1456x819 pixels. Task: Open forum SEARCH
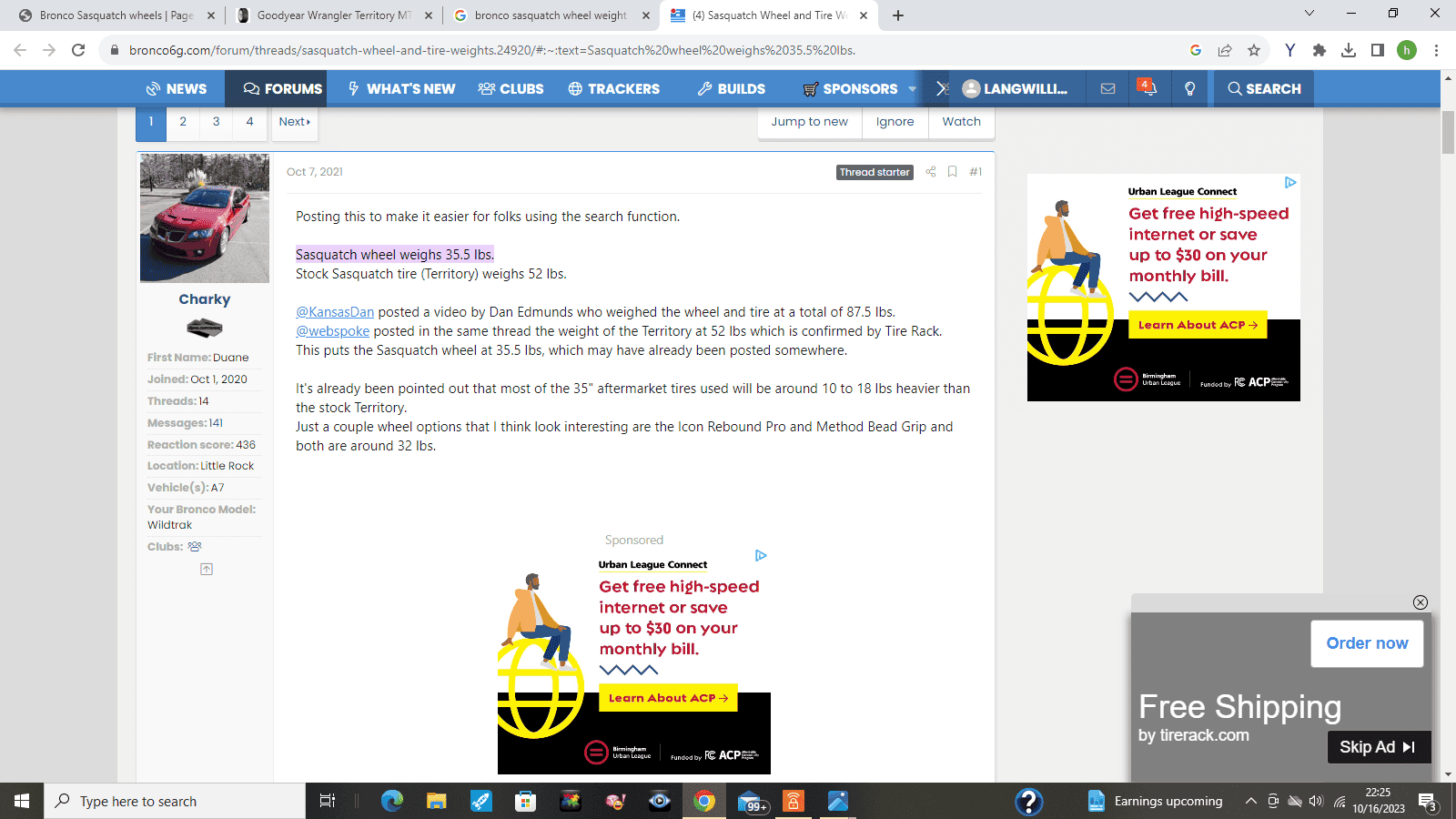point(1264,88)
